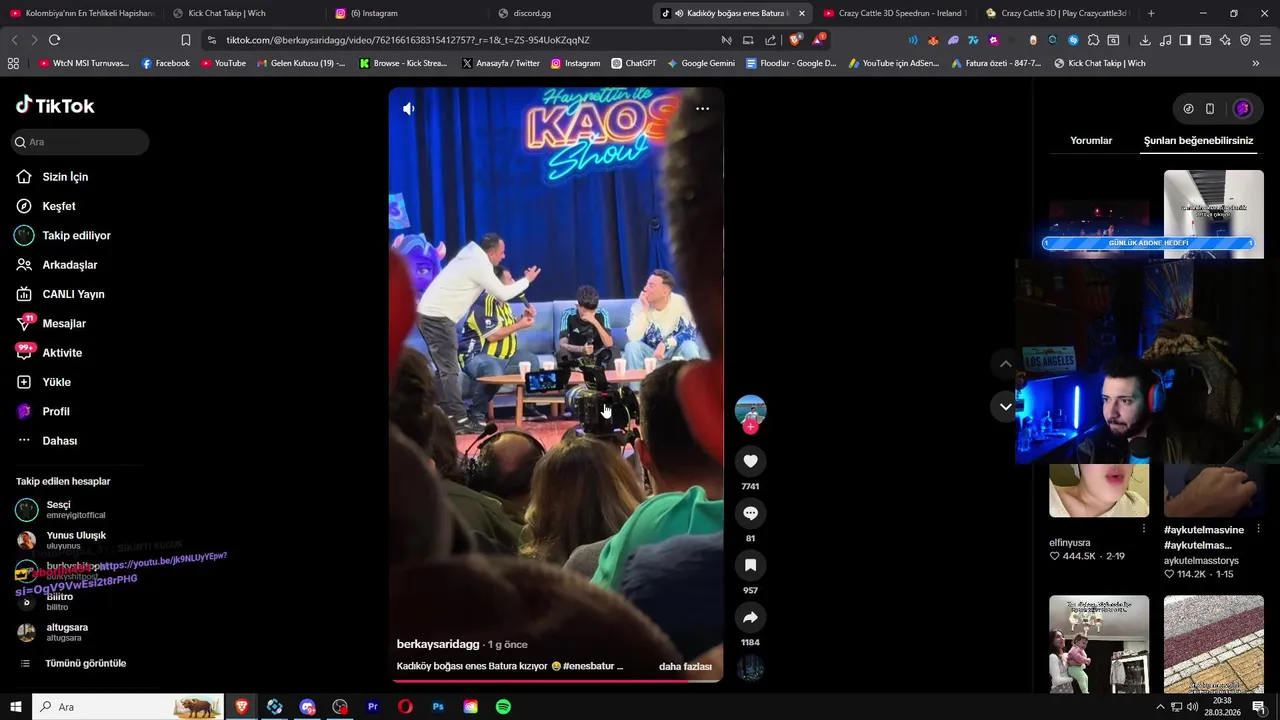Bookmark the video with the save icon
The width and height of the screenshot is (1280, 720).
(x=750, y=565)
